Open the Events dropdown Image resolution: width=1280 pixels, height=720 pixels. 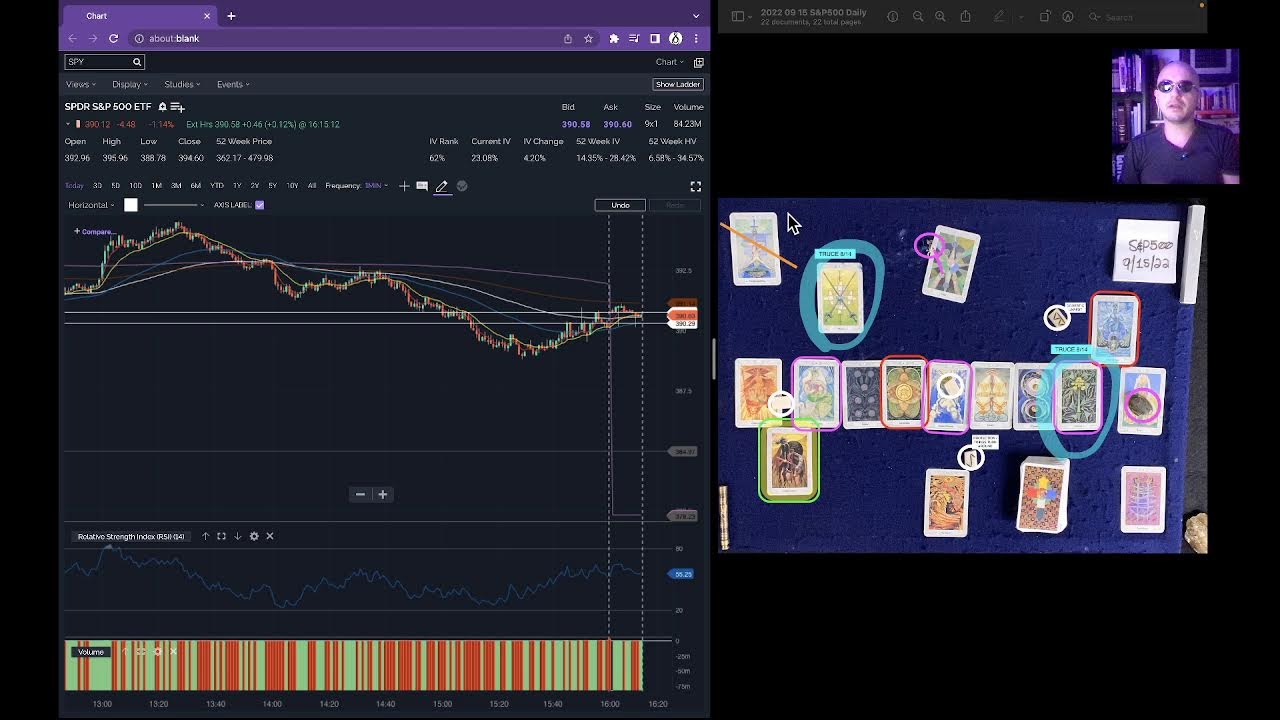[x=233, y=84]
